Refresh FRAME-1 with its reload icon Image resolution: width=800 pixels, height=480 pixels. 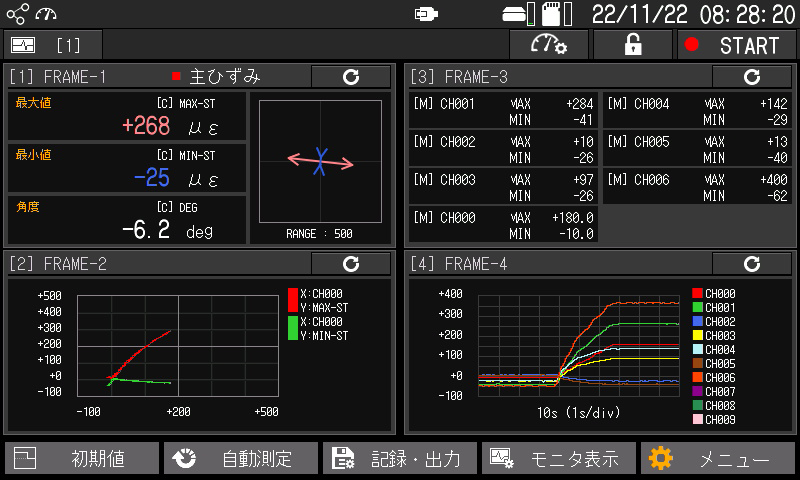click(350, 77)
